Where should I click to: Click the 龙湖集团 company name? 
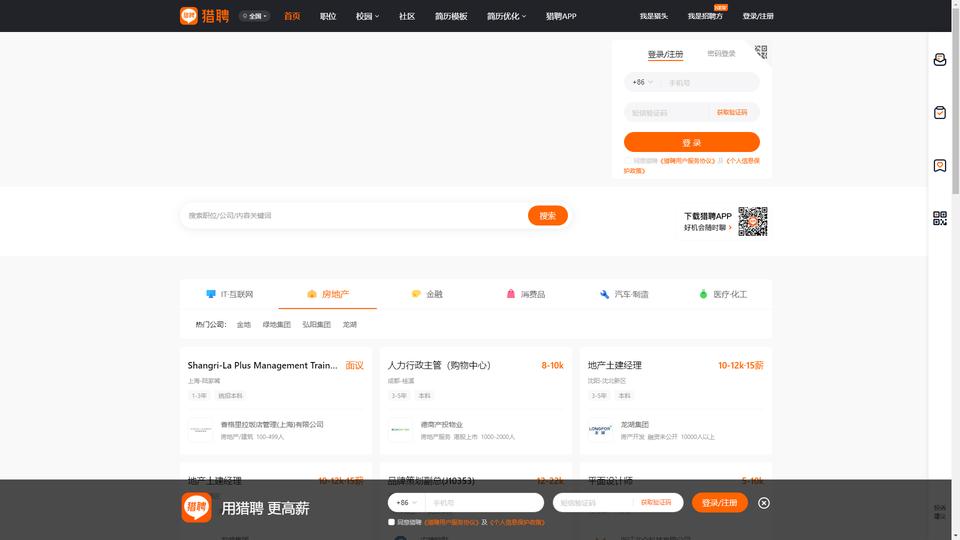coord(634,424)
